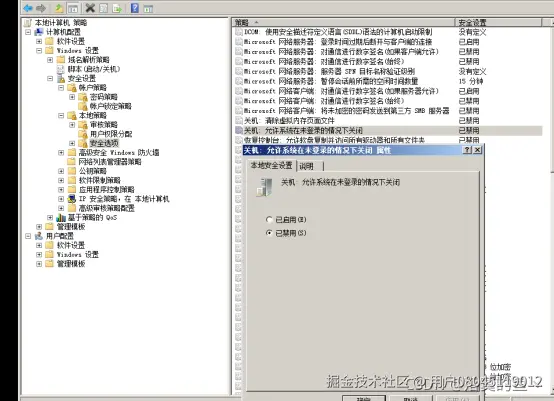Select the row Microsoft 网络客户端: 将未加密的密码发送到第三方 SMB 服务器

point(388,111)
